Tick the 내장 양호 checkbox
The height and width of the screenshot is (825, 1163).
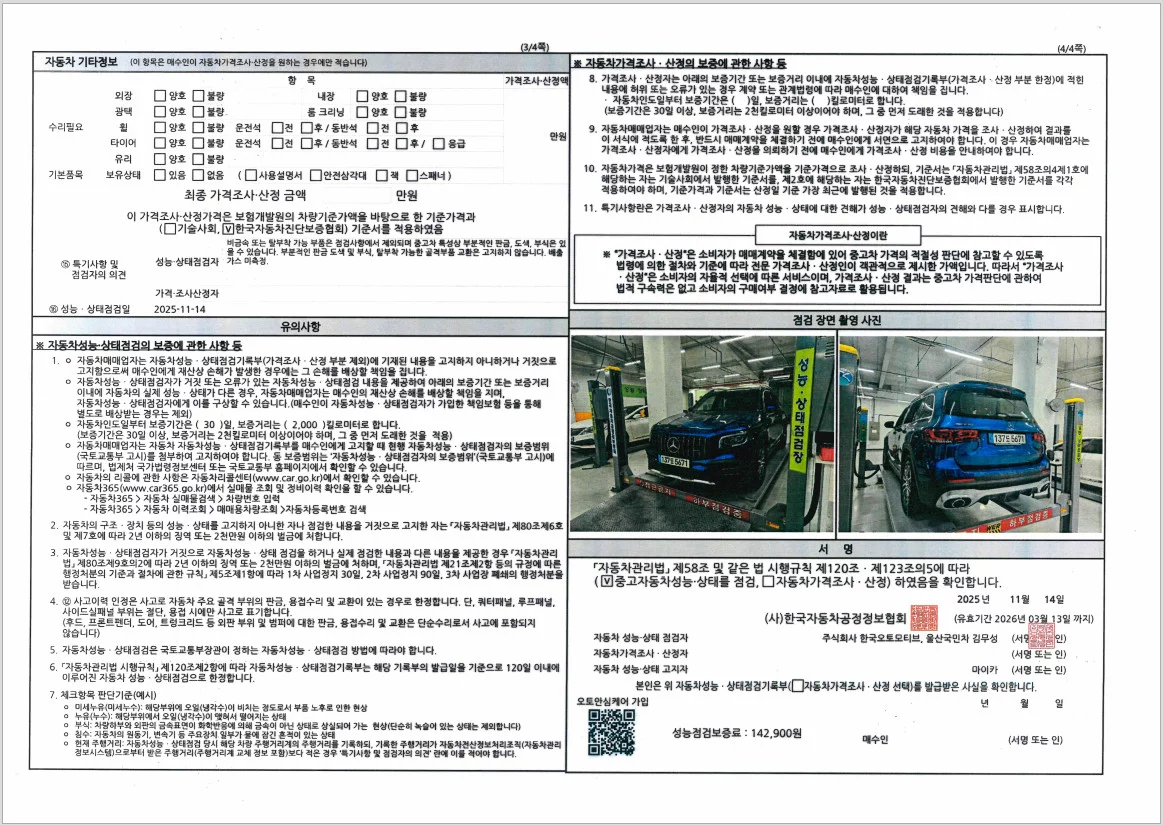[x=363, y=97]
